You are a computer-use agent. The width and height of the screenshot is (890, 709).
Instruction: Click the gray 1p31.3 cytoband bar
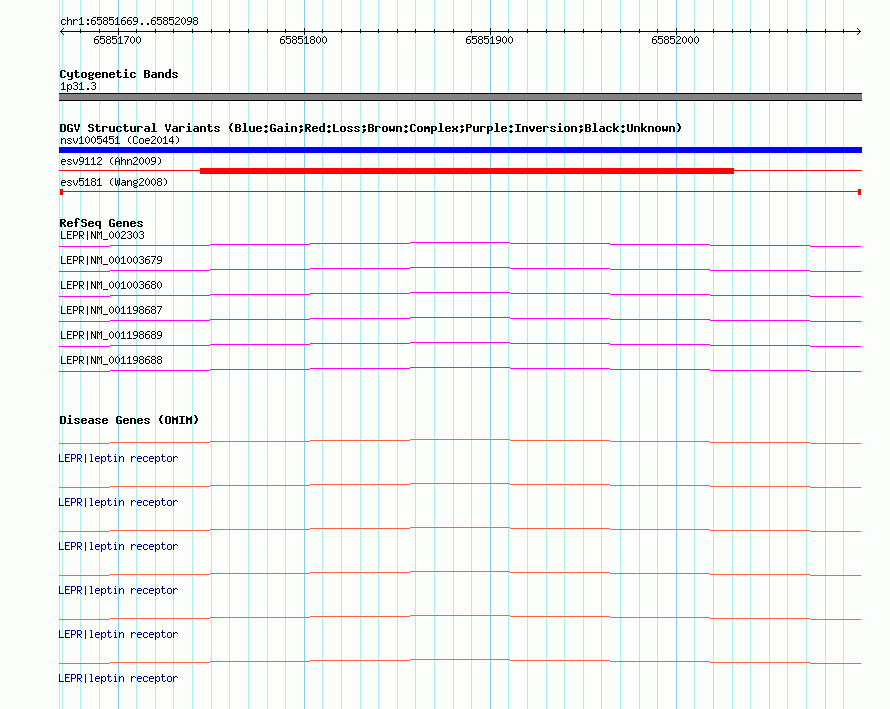[460, 97]
